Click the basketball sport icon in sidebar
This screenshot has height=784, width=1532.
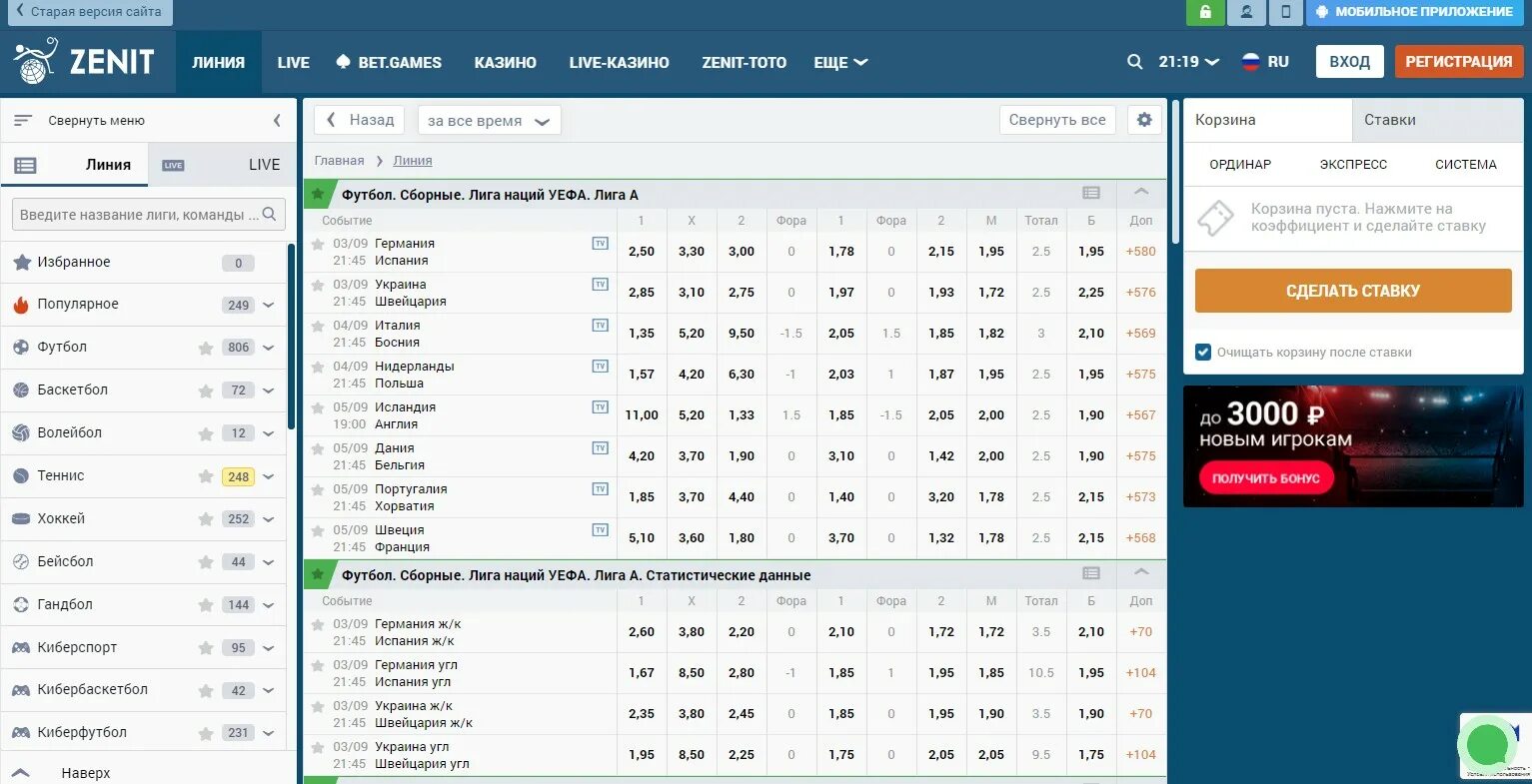pos(21,391)
